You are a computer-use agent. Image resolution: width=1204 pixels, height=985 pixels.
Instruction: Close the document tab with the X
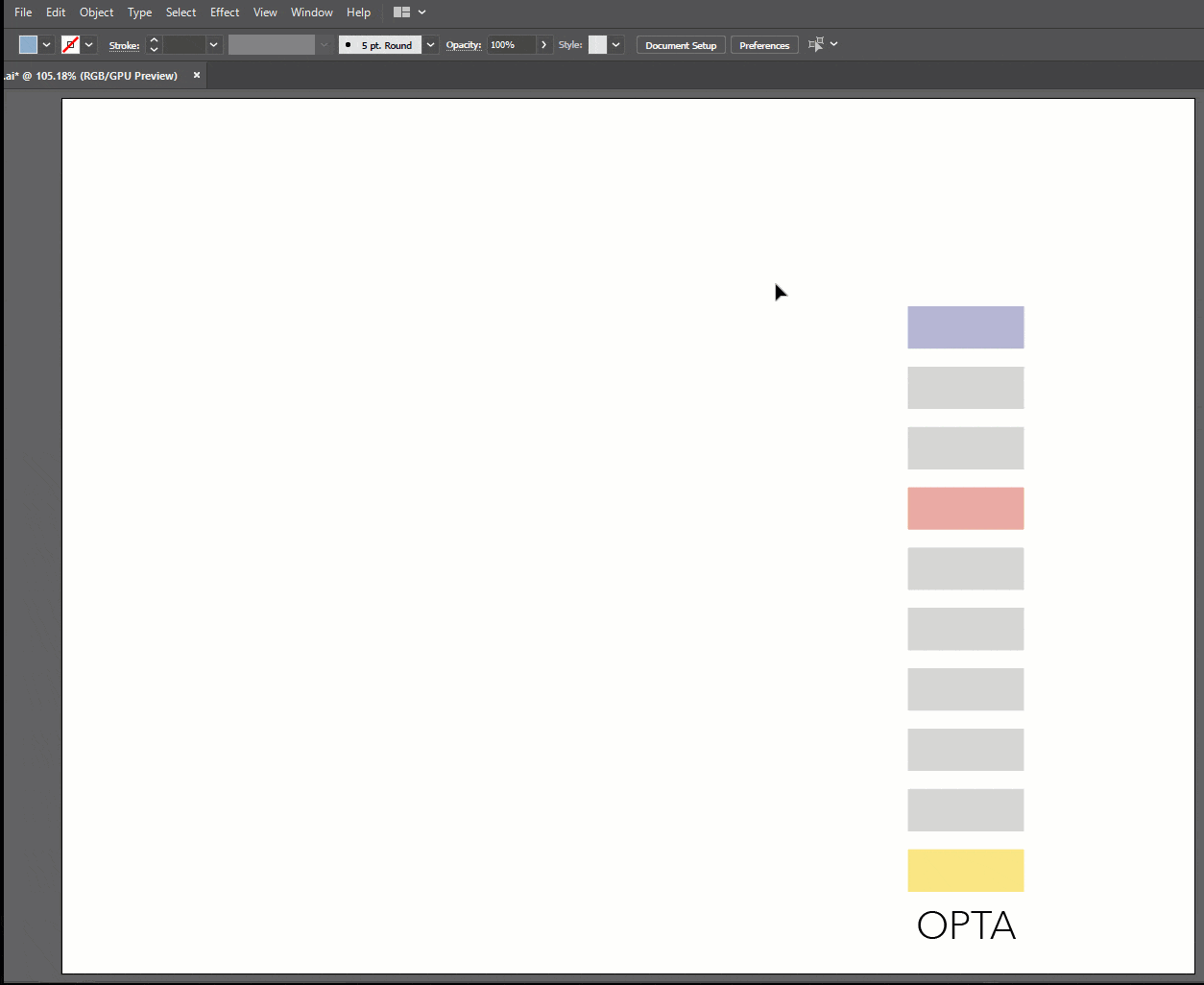pos(197,75)
